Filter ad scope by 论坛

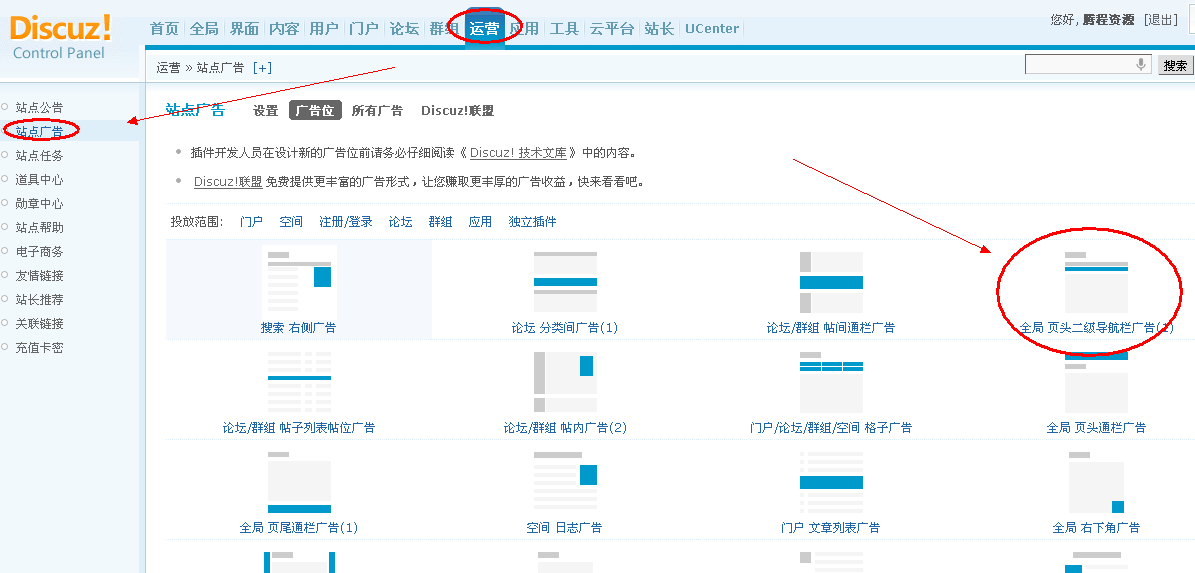pos(401,222)
